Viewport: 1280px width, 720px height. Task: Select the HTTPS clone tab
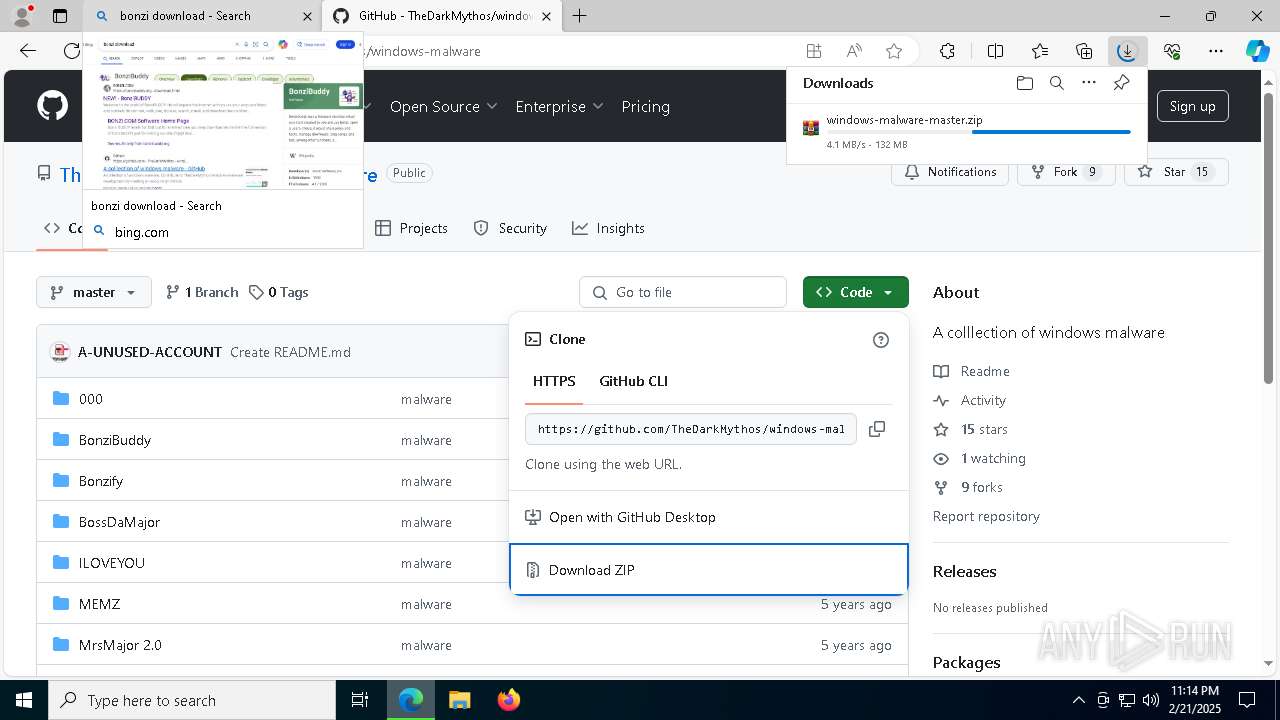click(554, 381)
